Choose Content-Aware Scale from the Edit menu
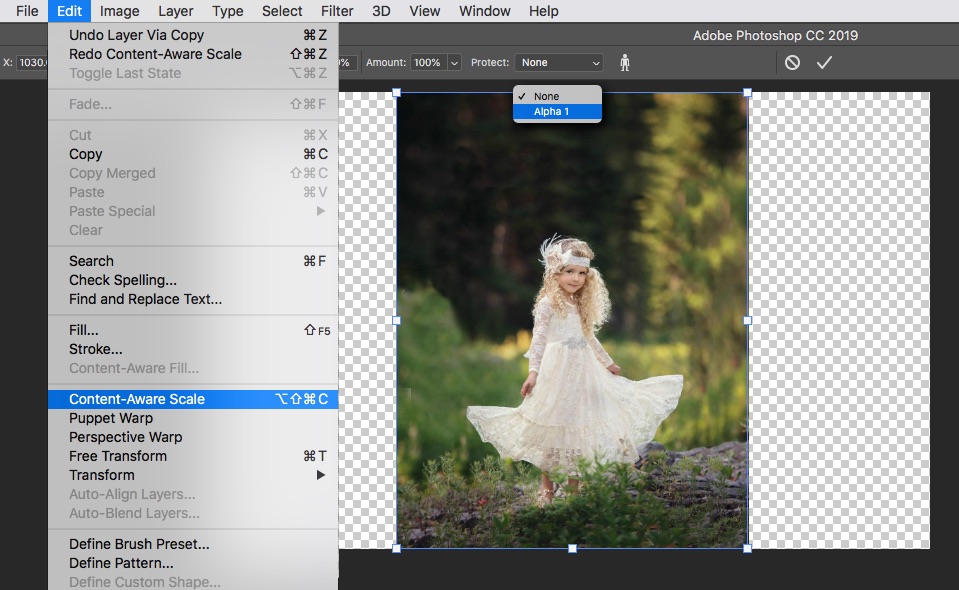Image resolution: width=959 pixels, height=590 pixels. pos(137,399)
